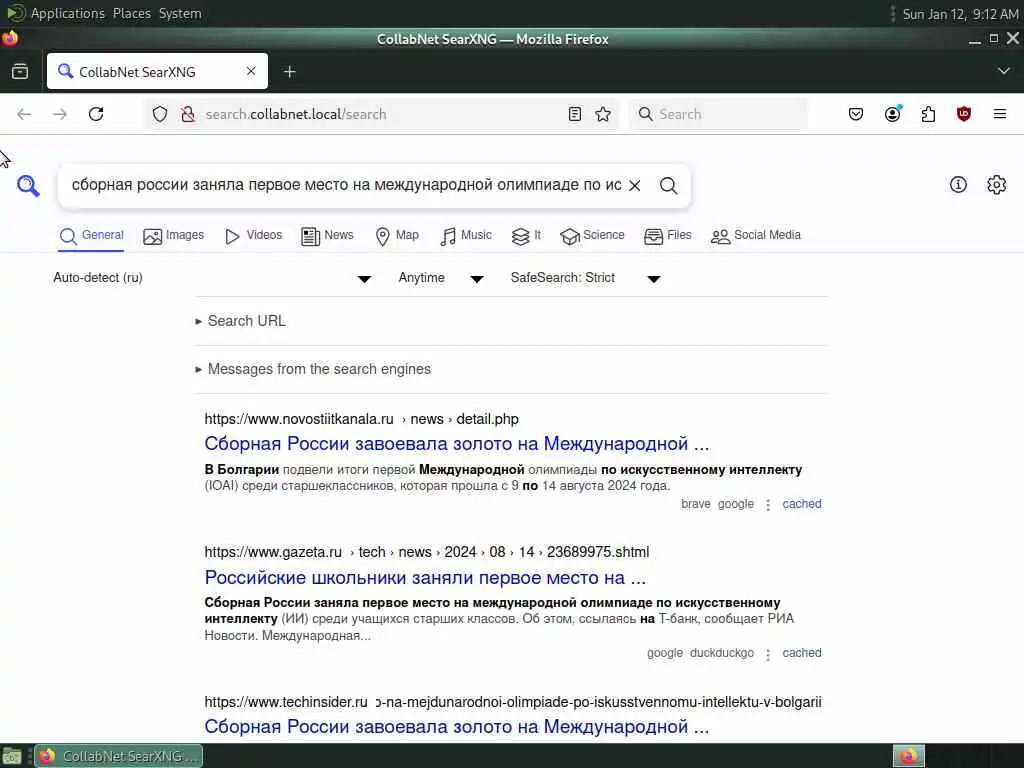Click the Firefox toolbar Search box

pos(718,114)
